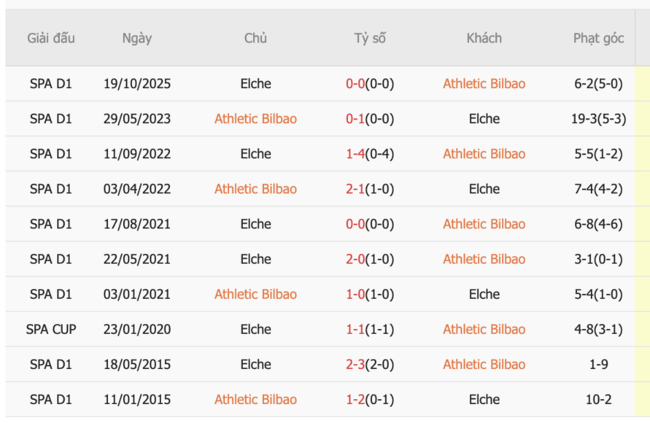The height and width of the screenshot is (424, 650).
Task: Click the Phạt góc column header
Action: (x=598, y=38)
